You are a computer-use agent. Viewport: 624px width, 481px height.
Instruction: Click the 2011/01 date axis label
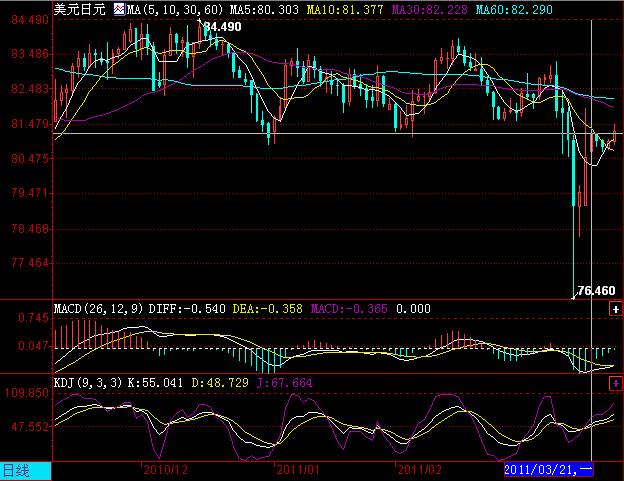coord(298,470)
